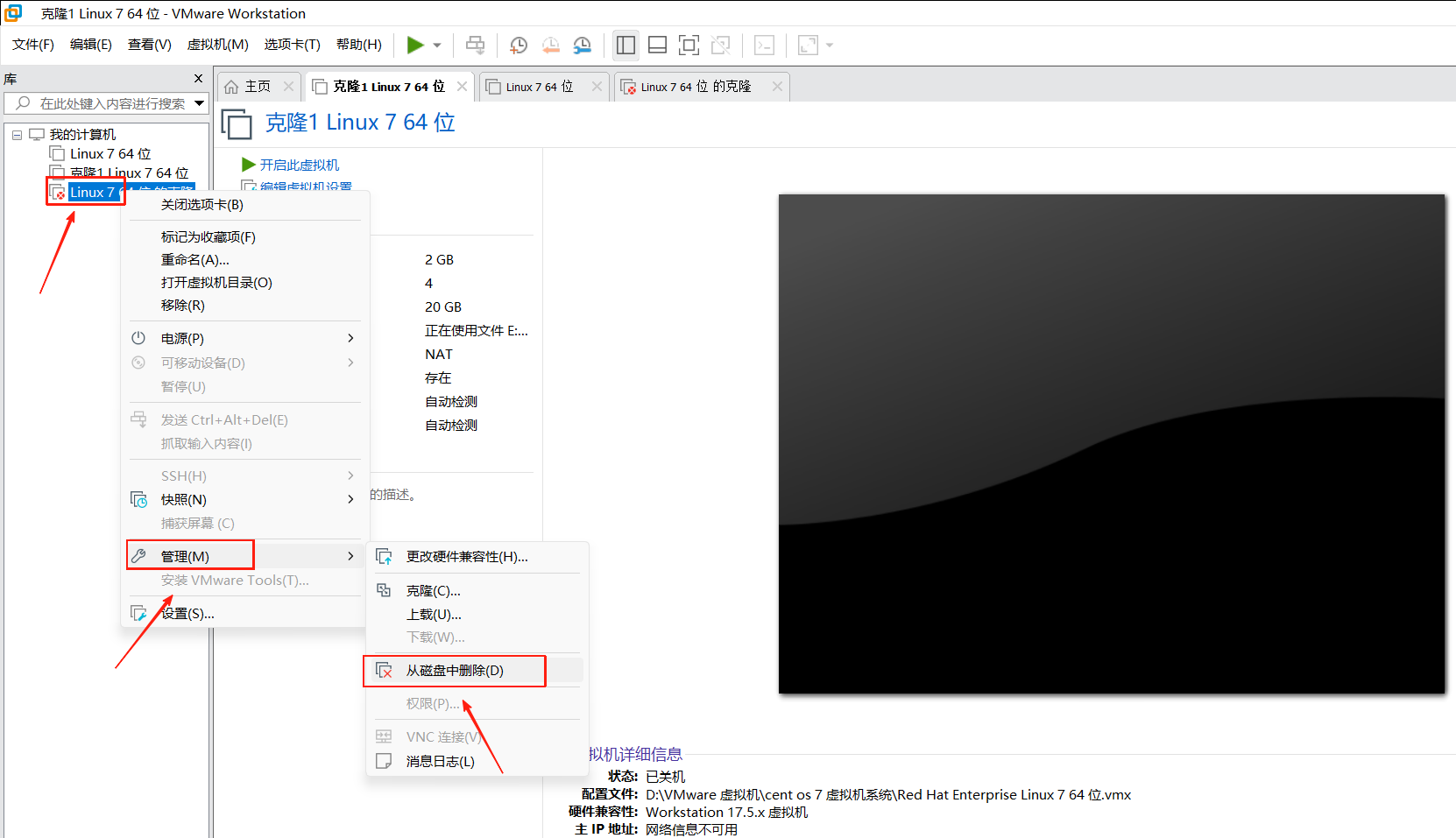Open the 虚拟机(M) menu
This screenshot has height=838, width=1456.
[x=218, y=45]
